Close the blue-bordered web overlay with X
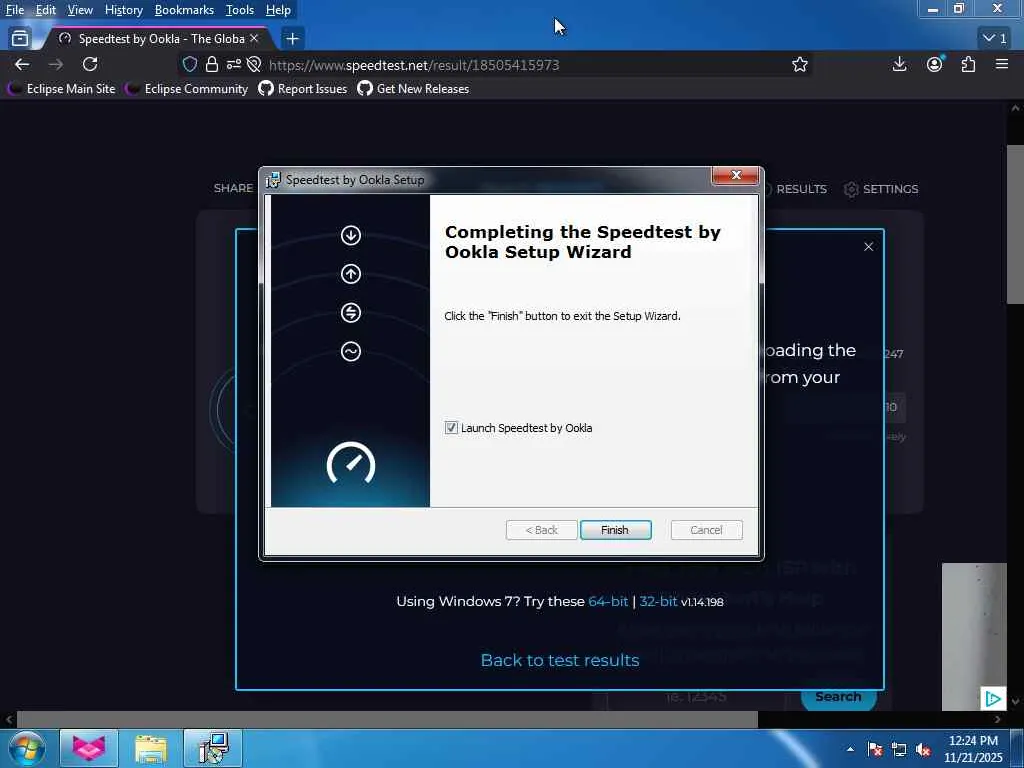Viewport: 1024px width, 768px height. click(x=869, y=246)
